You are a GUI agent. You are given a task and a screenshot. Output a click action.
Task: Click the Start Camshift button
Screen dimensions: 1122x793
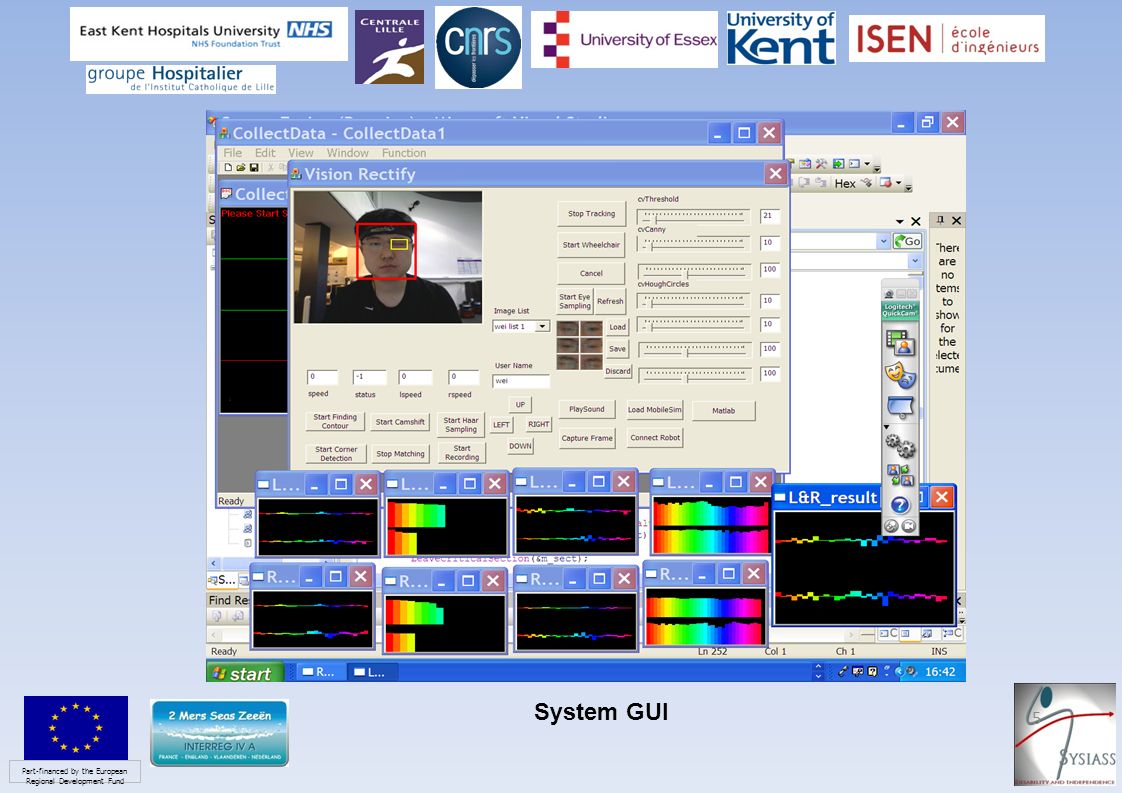pyautogui.click(x=400, y=422)
